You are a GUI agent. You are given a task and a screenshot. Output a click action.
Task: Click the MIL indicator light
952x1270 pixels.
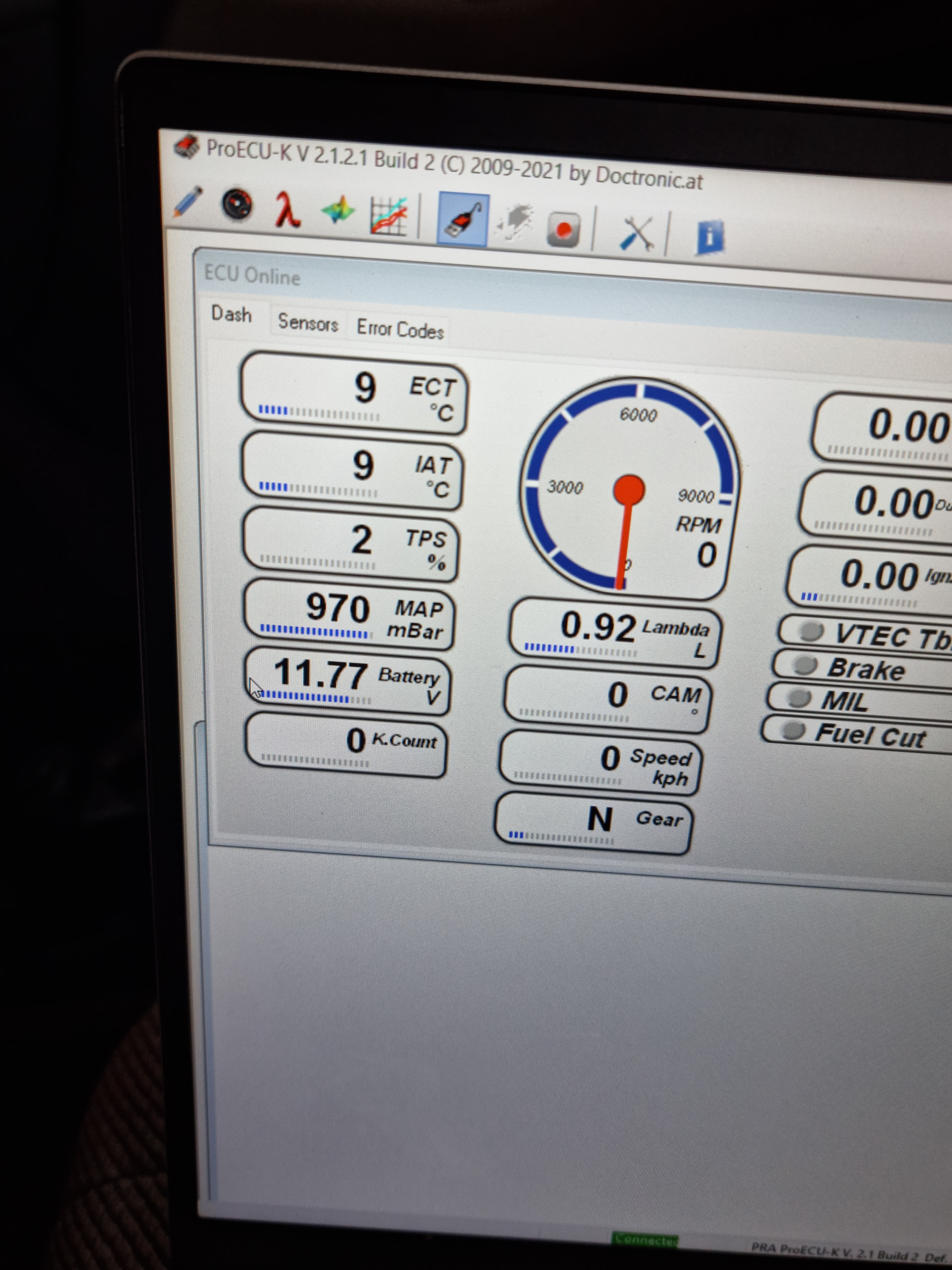[x=799, y=698]
